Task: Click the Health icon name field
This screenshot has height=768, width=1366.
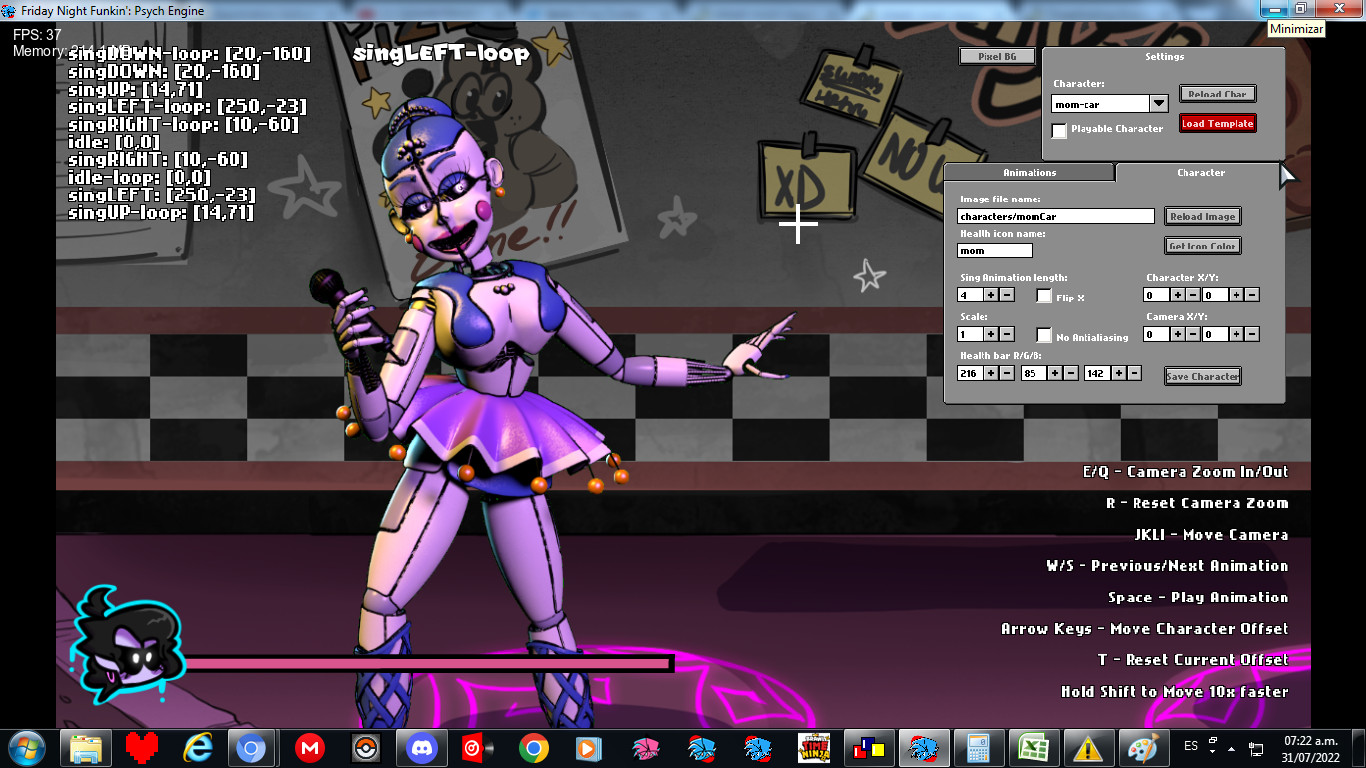Action: pyautogui.click(x=994, y=250)
